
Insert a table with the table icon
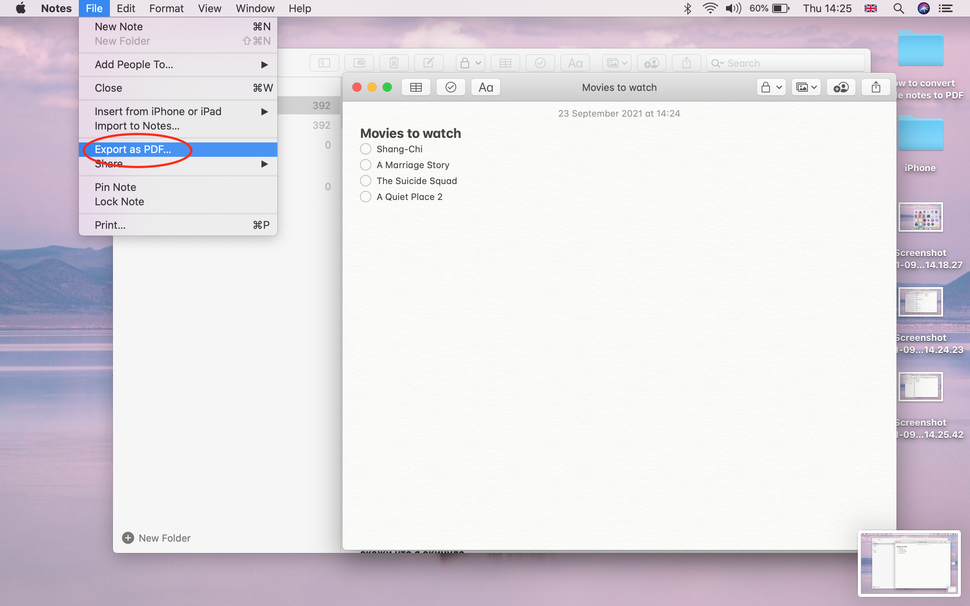click(x=415, y=87)
